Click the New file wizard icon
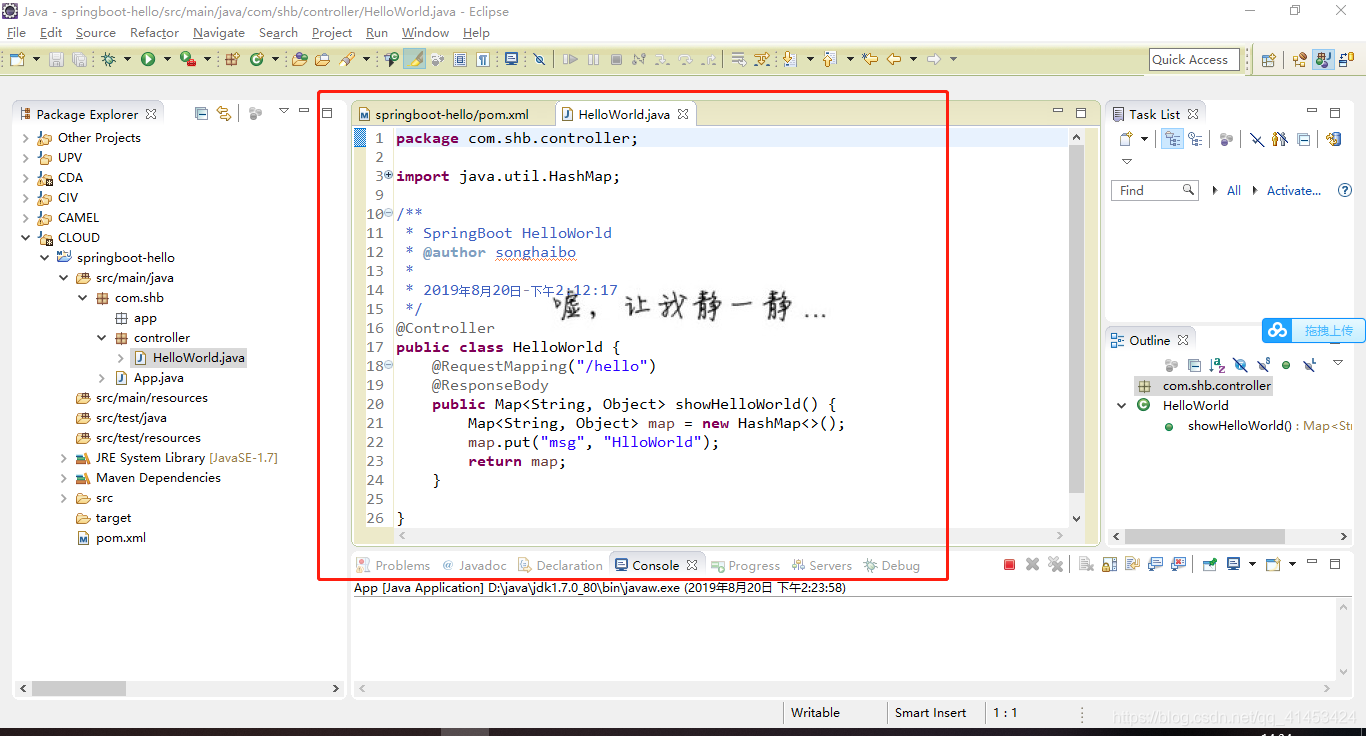Image resolution: width=1366 pixels, height=736 pixels. click(17, 59)
